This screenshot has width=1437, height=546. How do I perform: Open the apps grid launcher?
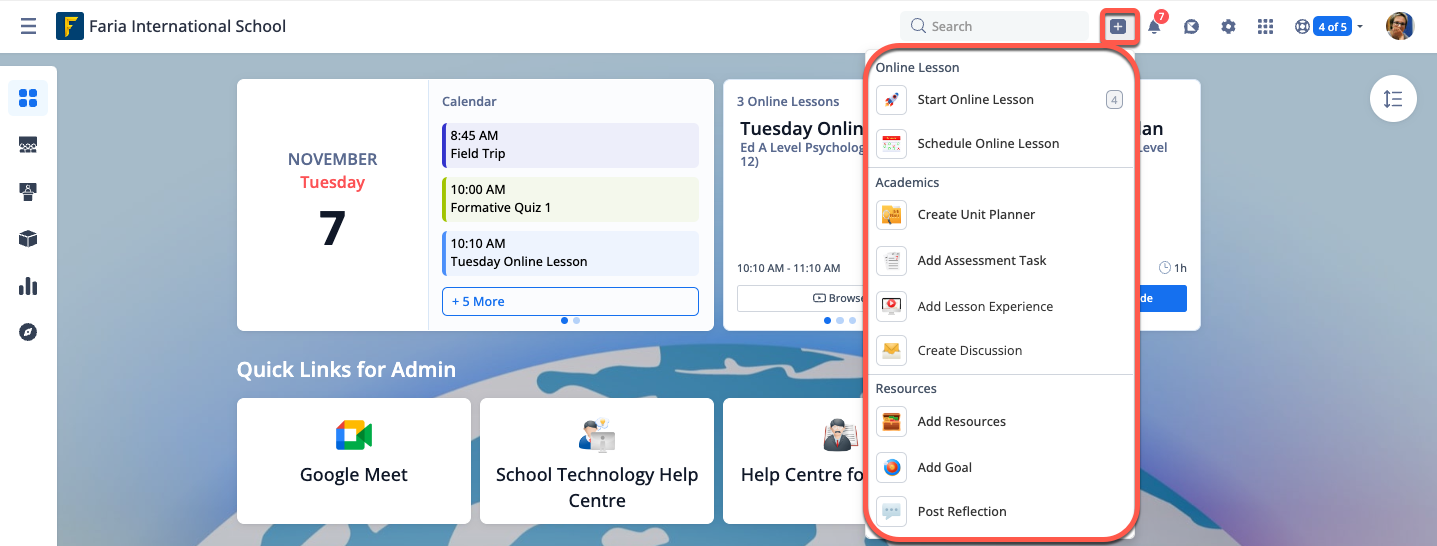1265,27
